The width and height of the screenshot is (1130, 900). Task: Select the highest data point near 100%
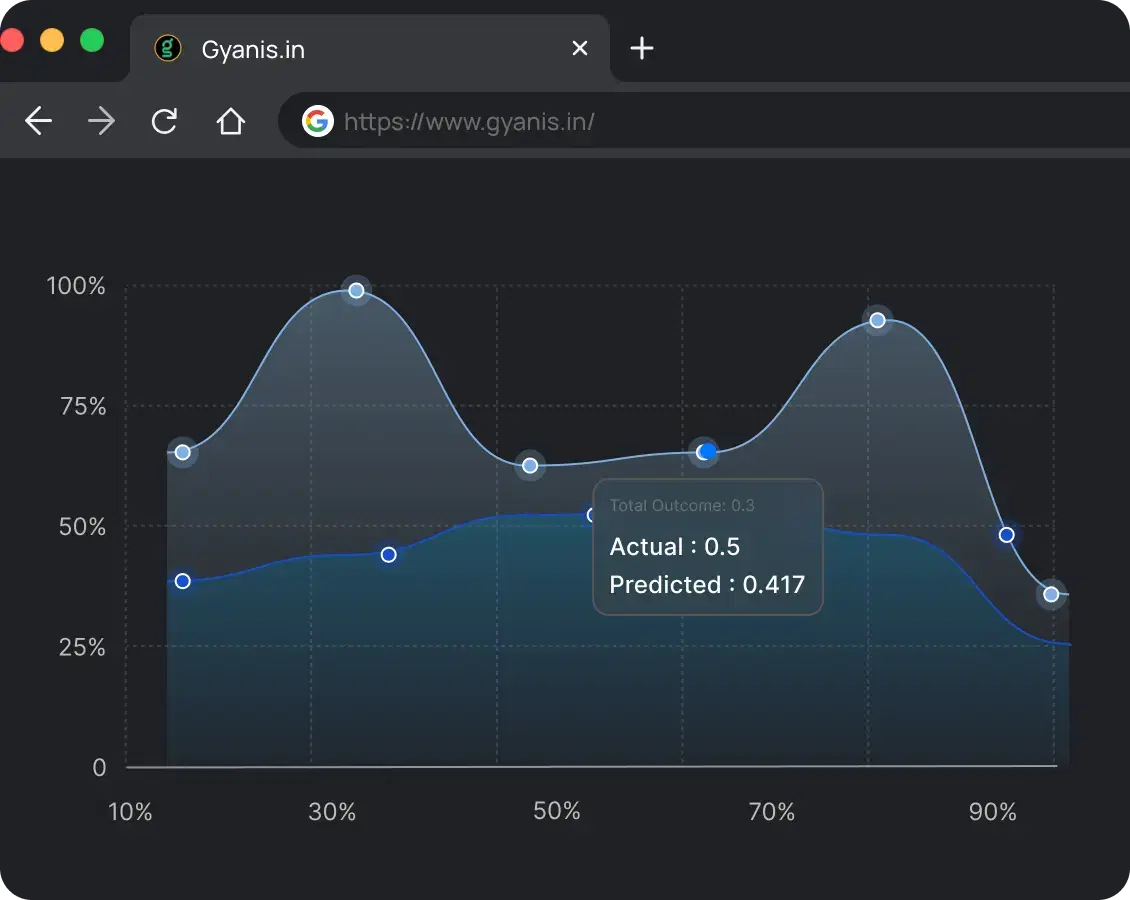click(x=356, y=291)
